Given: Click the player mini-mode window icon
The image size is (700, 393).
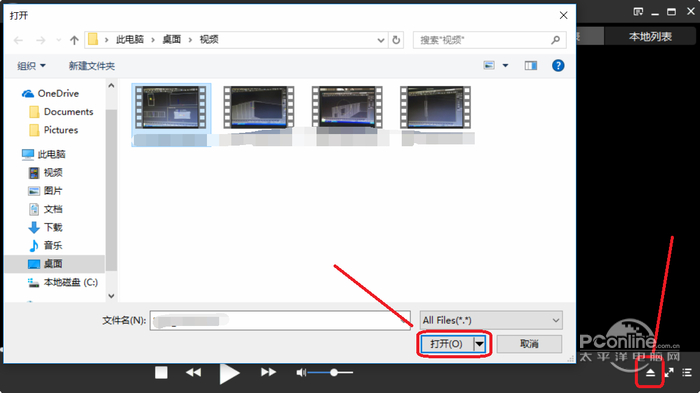Looking at the screenshot, I should coord(638,12).
